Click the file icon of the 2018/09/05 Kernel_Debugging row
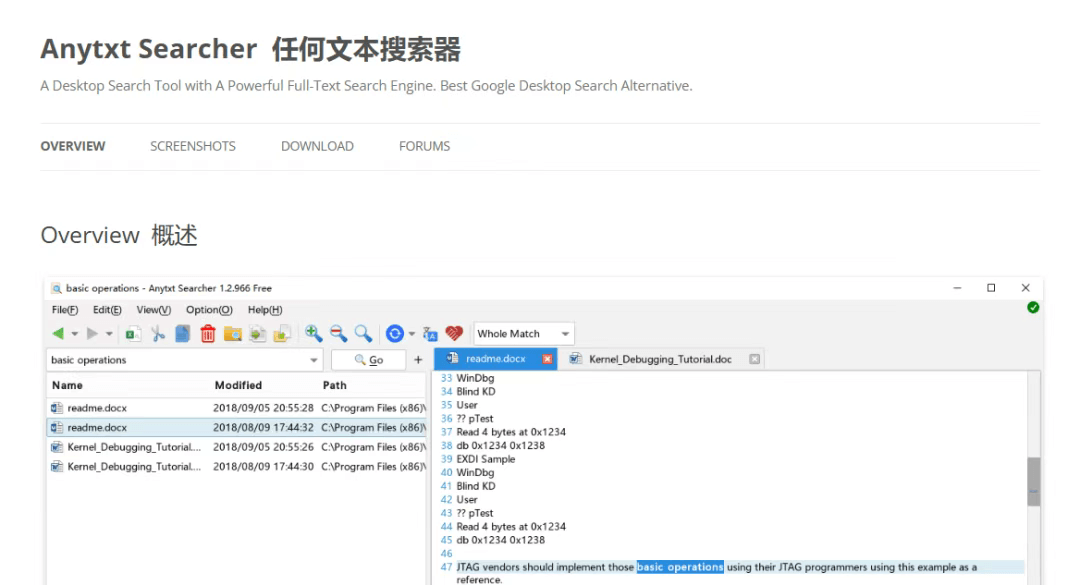The image size is (1080, 585). coord(57,447)
